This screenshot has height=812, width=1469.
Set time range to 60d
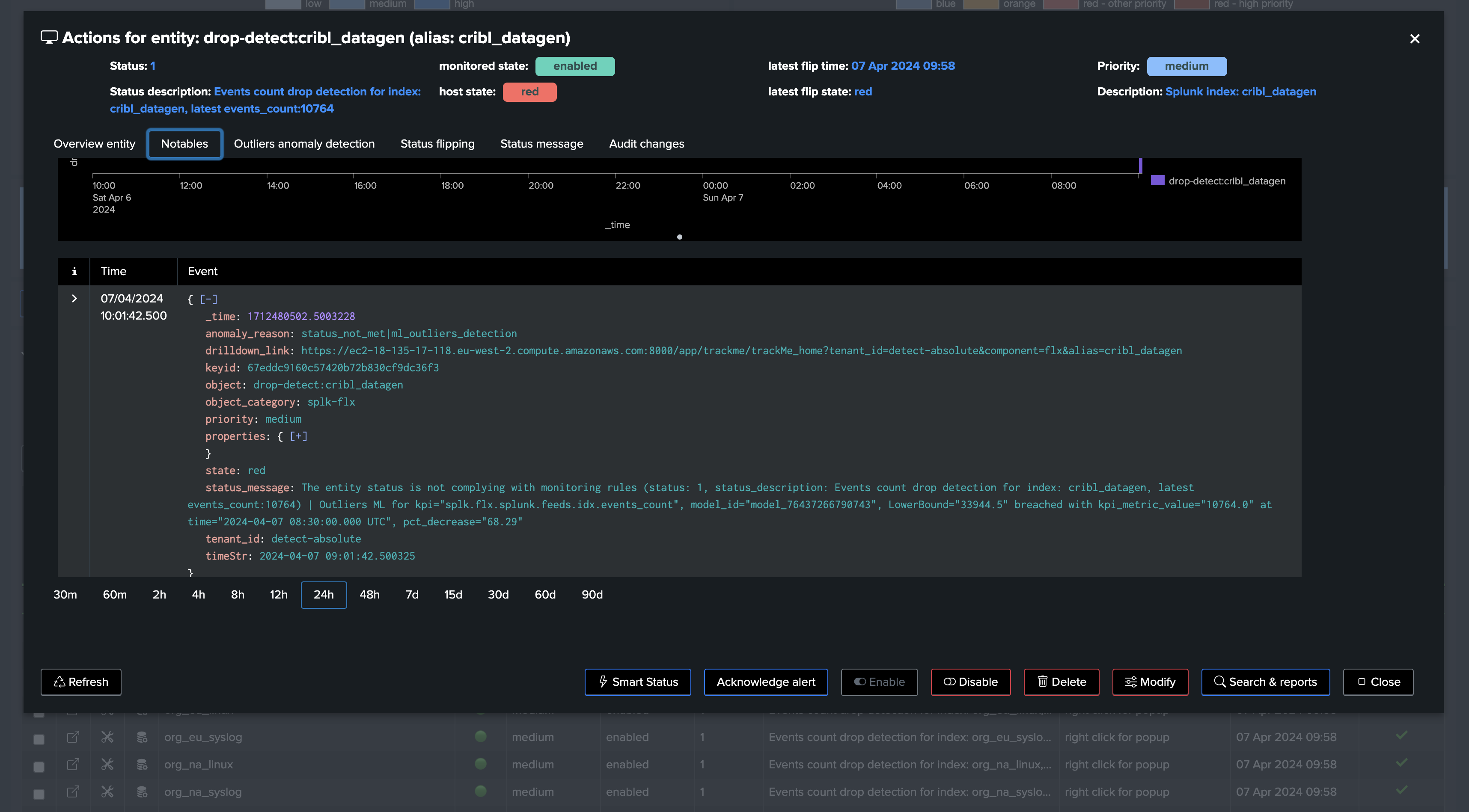coord(544,594)
